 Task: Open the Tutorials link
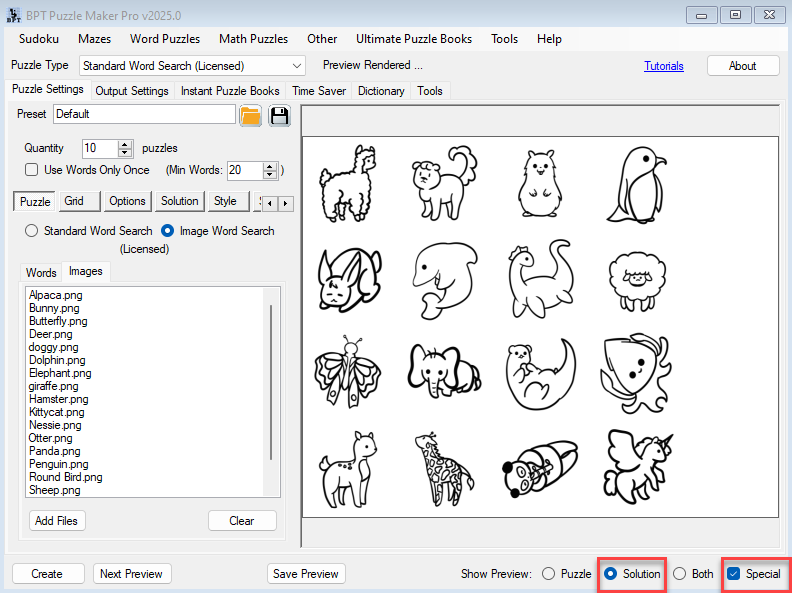point(664,66)
